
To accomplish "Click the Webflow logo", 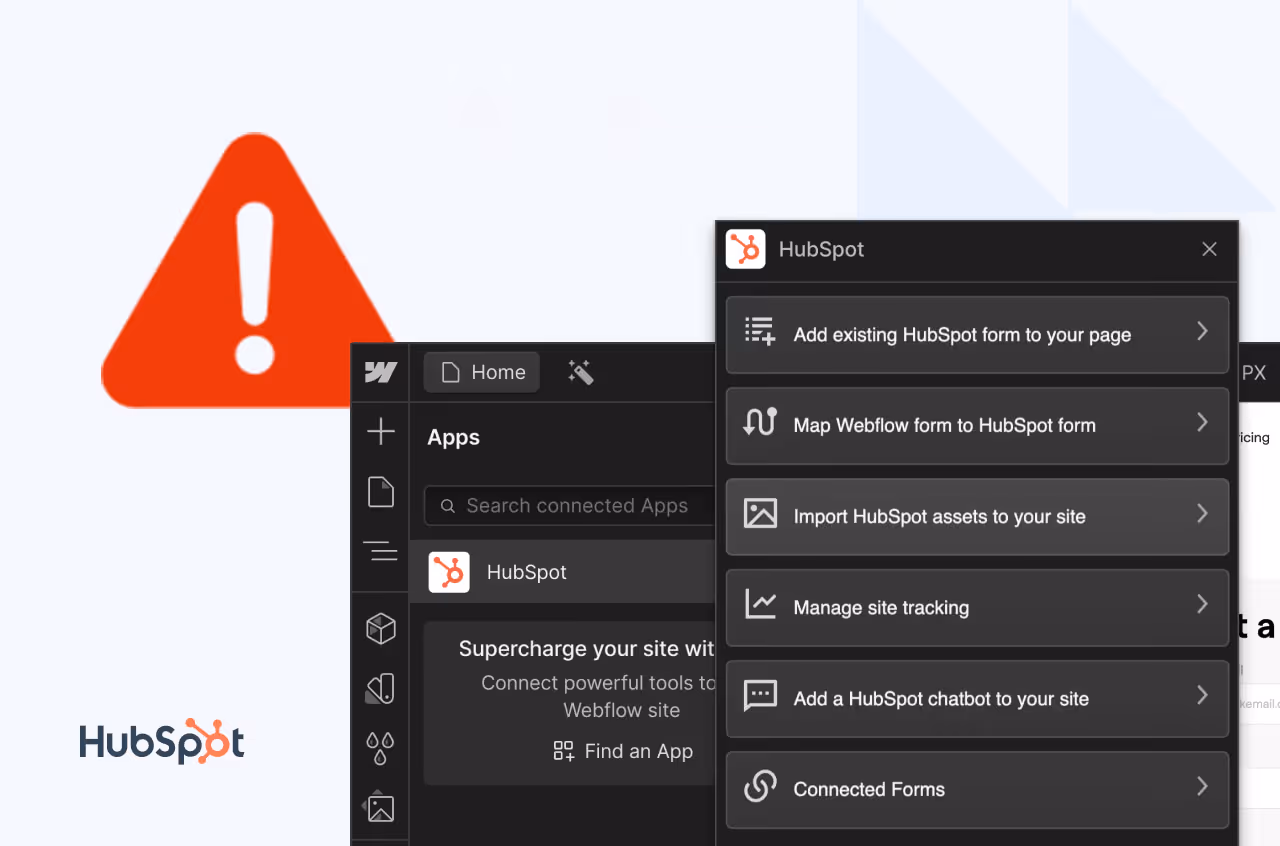I will 380,372.
